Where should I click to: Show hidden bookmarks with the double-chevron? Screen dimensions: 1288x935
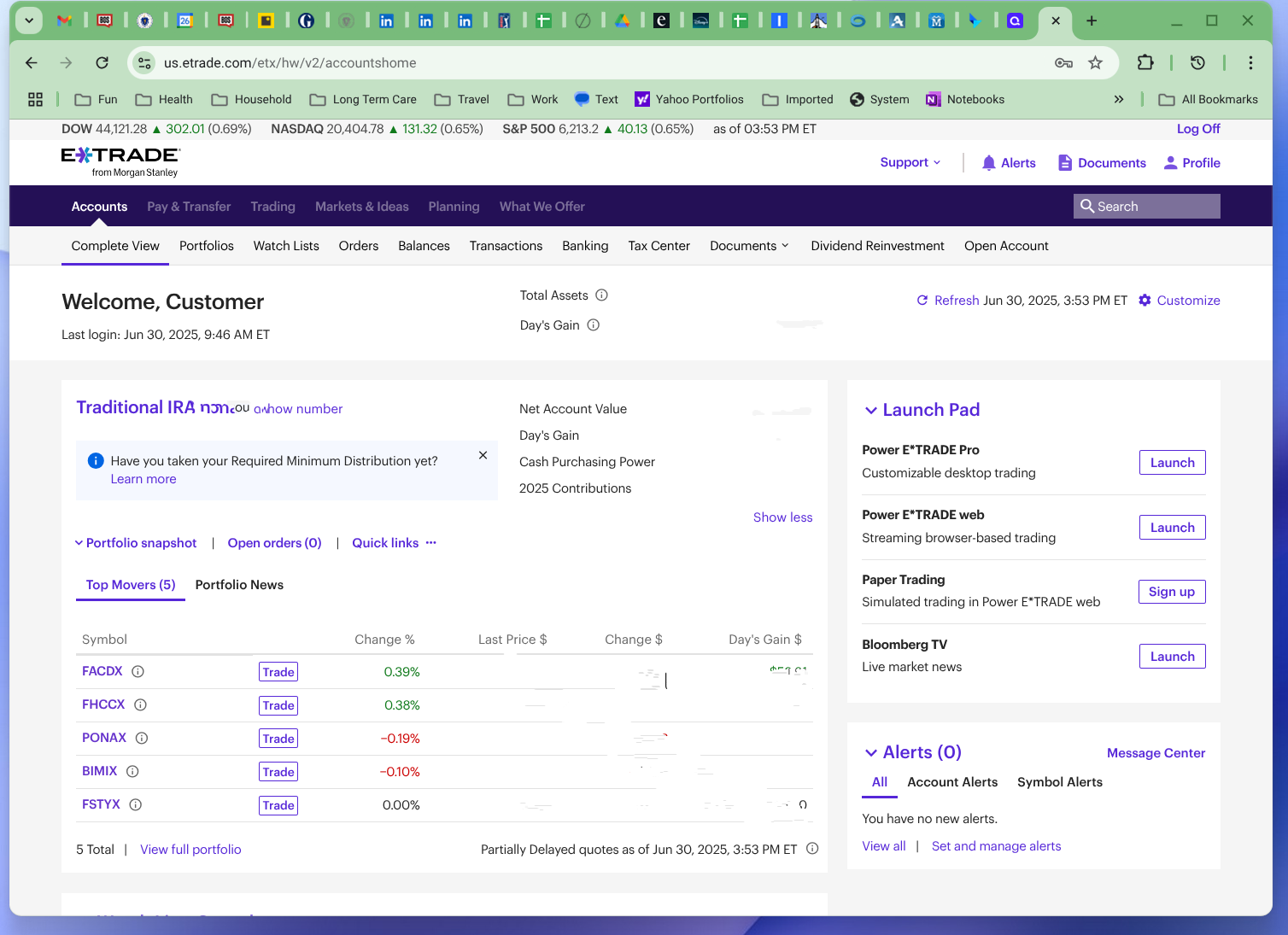(x=1119, y=100)
